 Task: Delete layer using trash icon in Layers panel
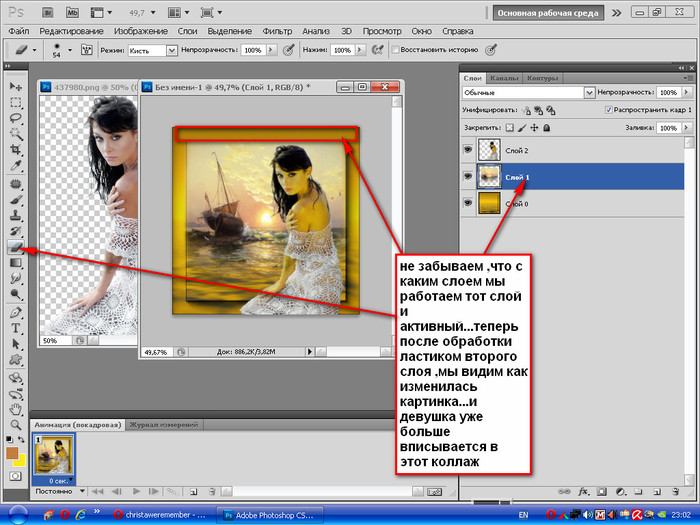[675, 492]
